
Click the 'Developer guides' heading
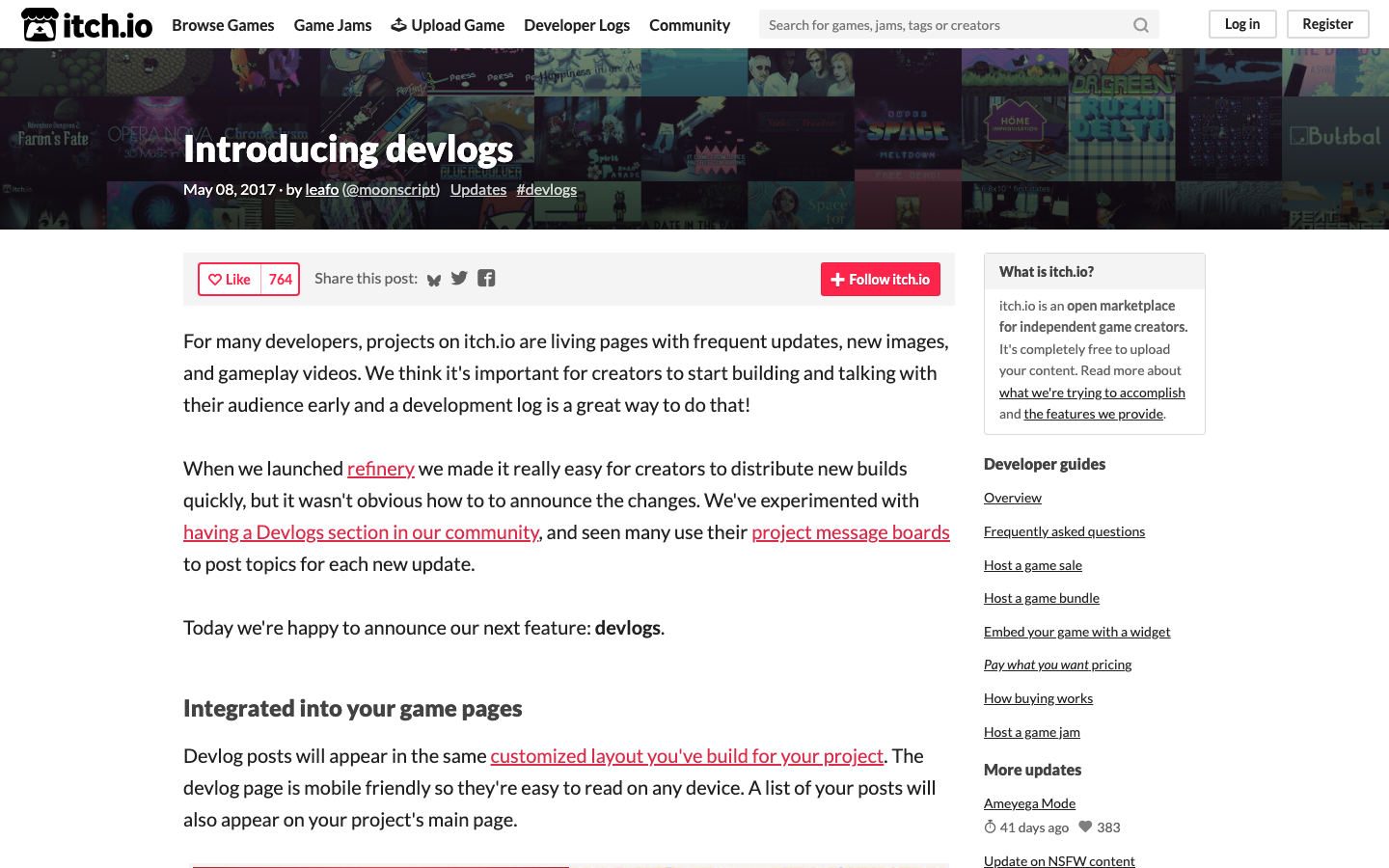[1045, 464]
